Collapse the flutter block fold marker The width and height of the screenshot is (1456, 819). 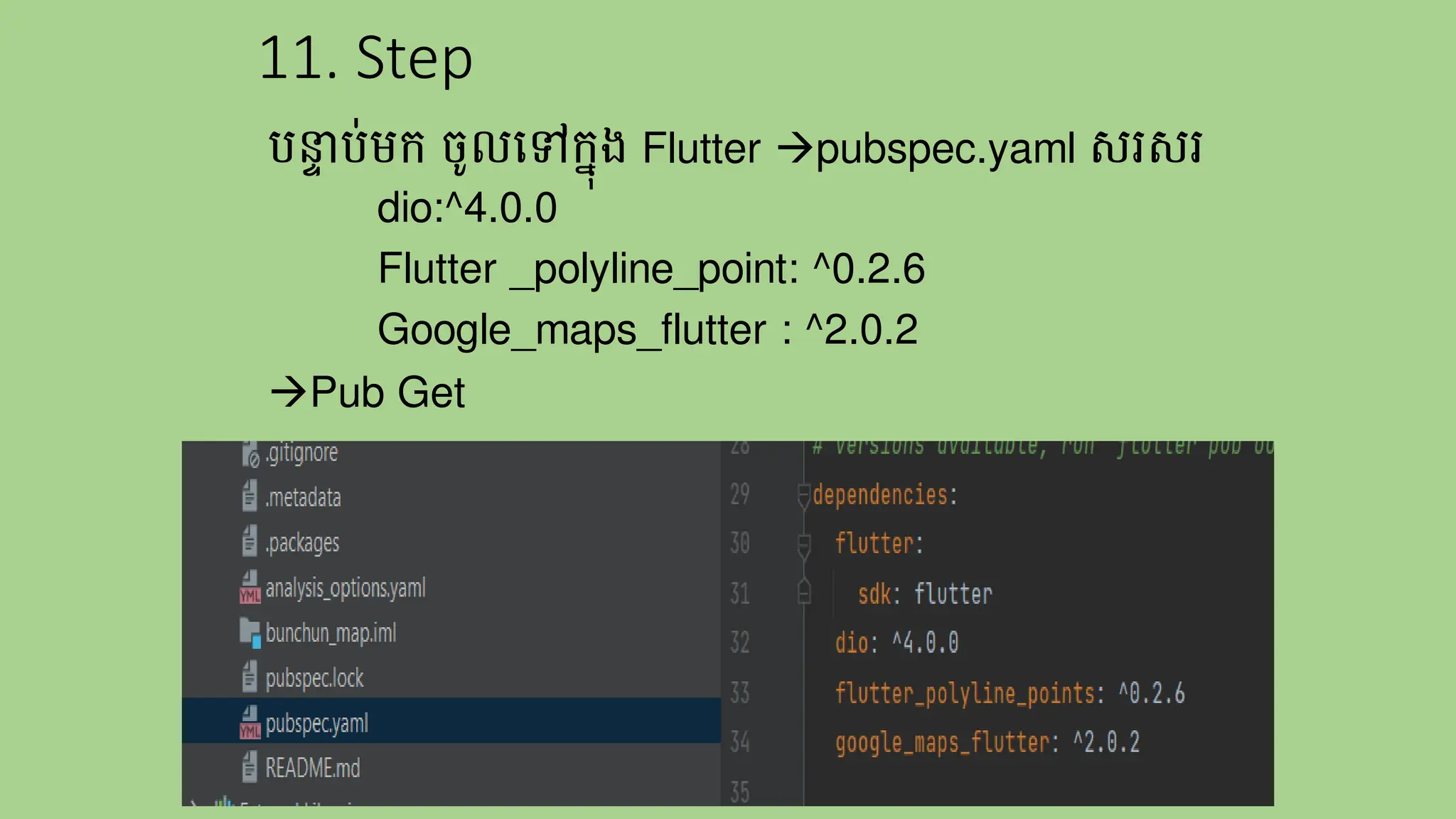click(804, 546)
